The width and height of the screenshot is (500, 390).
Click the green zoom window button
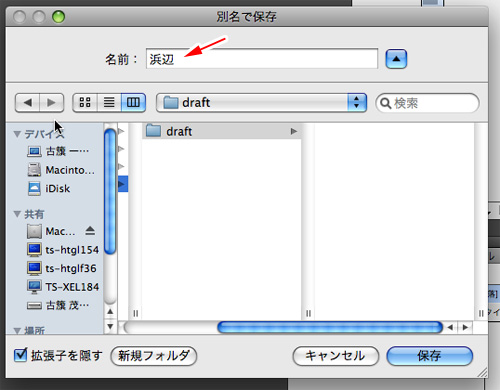tap(59, 16)
